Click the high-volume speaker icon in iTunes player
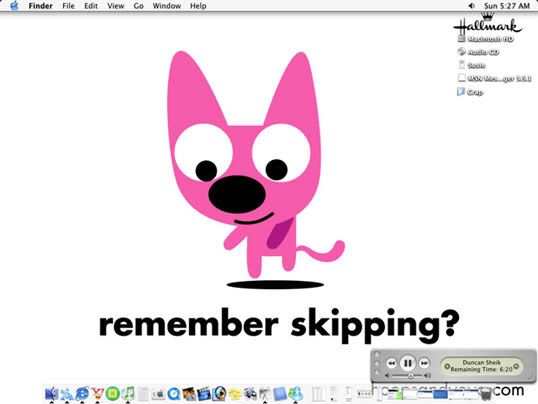 pos(428,376)
